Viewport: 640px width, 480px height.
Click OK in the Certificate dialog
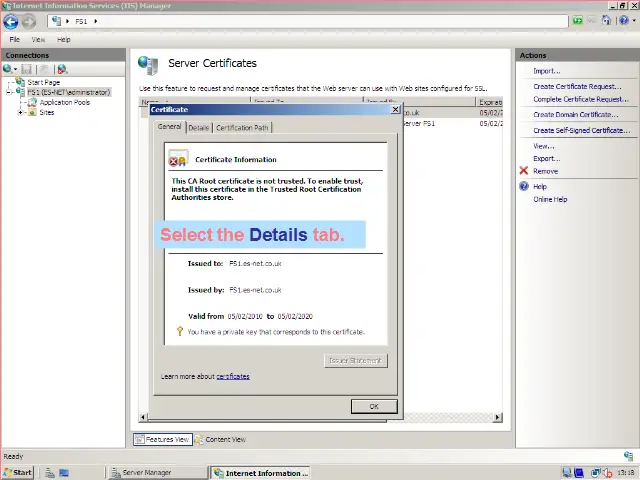click(374, 407)
